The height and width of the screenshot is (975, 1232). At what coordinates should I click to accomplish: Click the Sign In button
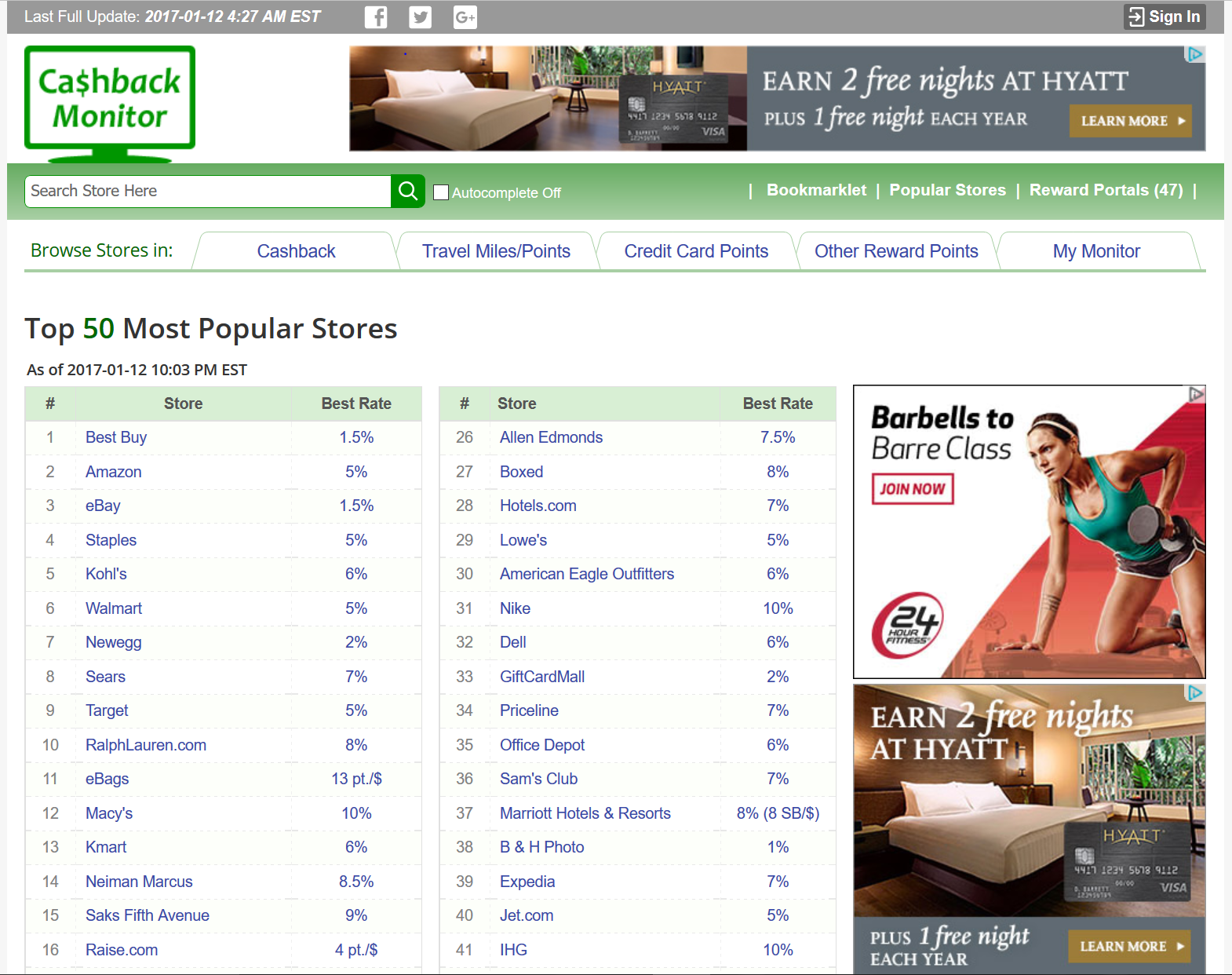tap(1165, 16)
